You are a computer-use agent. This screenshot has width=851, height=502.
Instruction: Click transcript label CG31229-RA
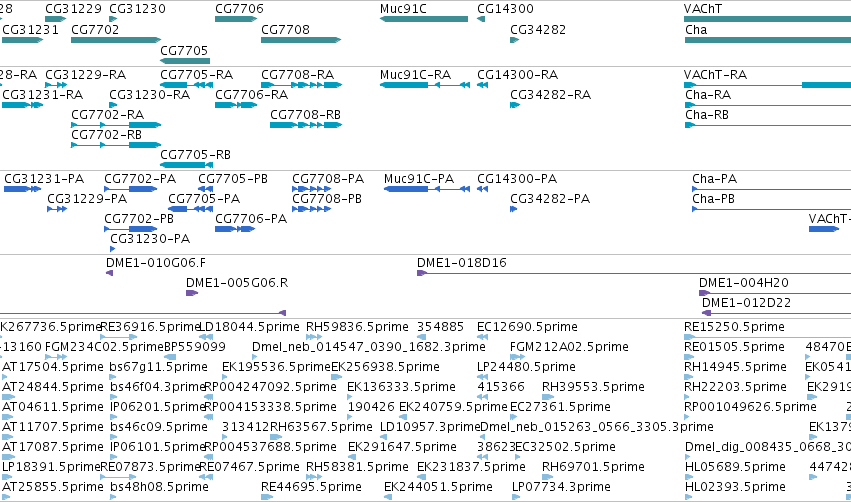86,74
